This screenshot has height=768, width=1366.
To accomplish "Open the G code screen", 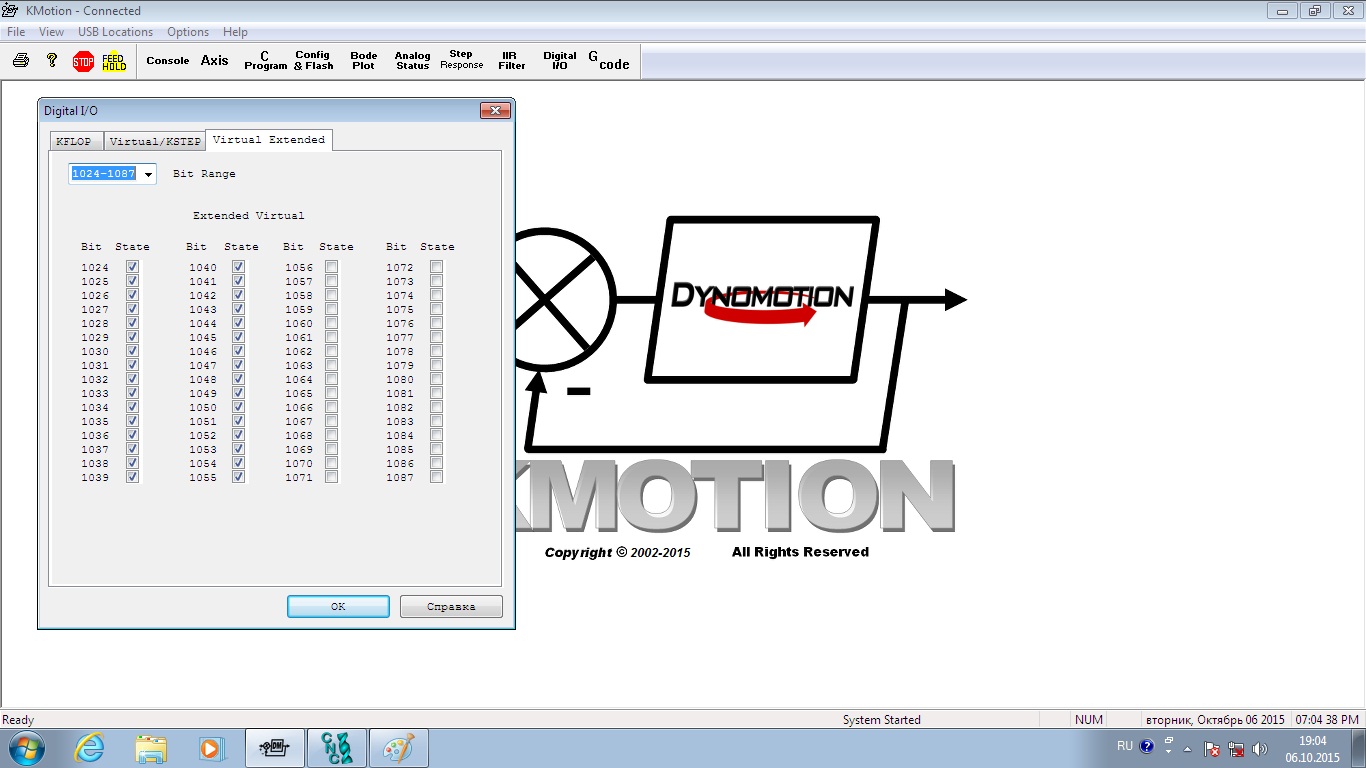I will 609,62.
